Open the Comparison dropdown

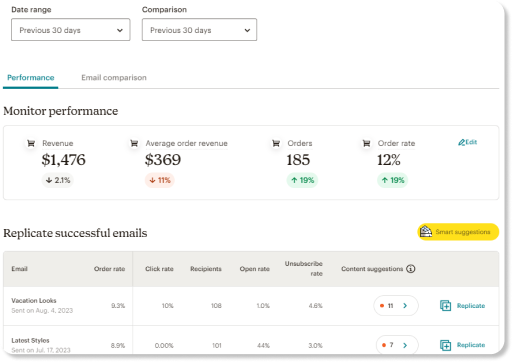(199, 30)
